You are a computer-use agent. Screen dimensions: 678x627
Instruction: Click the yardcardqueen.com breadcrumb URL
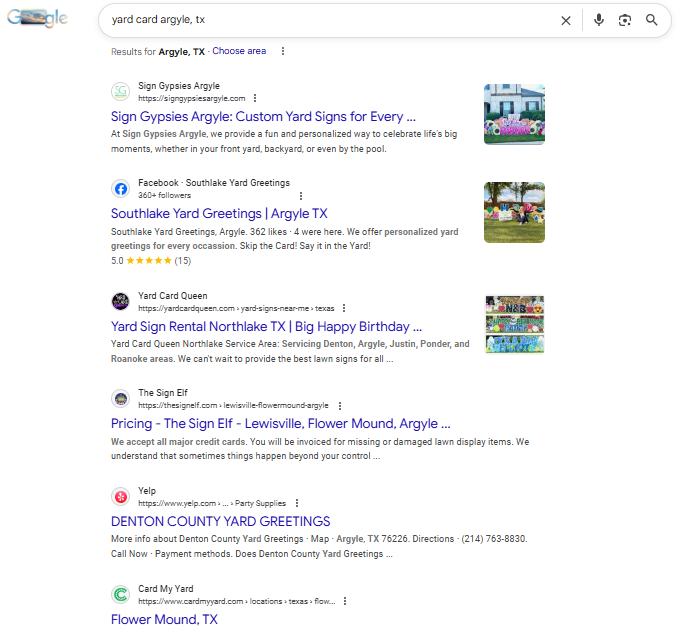236,308
